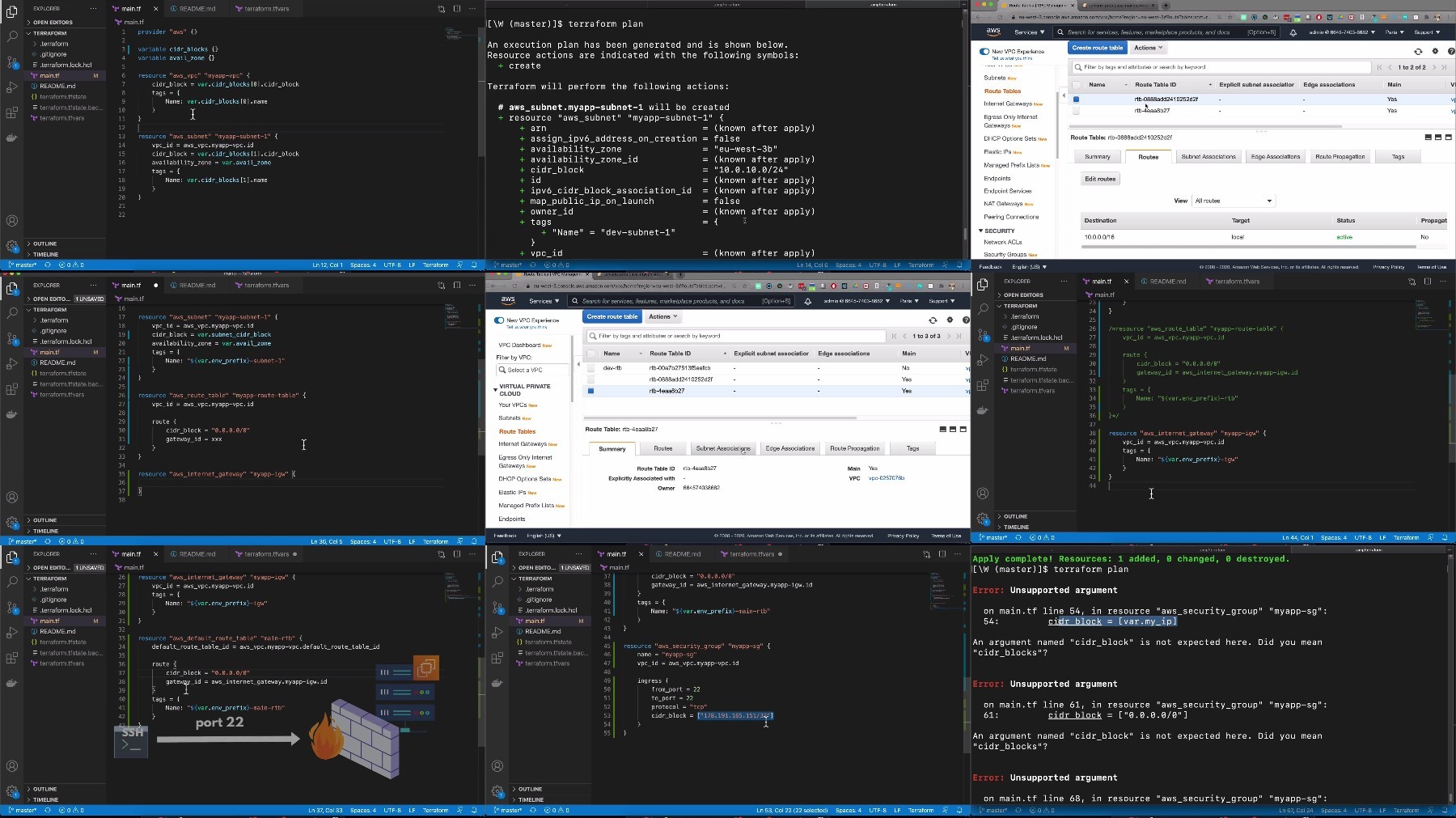The width and height of the screenshot is (1456, 818).
Task: Focus services search field in 2-route-table AWS console
Action: (x=1168, y=32)
